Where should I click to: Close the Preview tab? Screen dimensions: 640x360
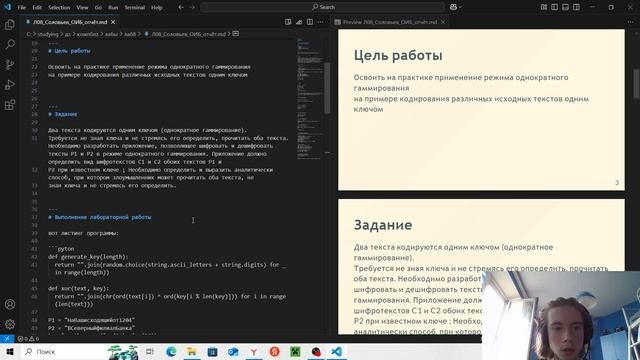pyautogui.click(x=443, y=22)
